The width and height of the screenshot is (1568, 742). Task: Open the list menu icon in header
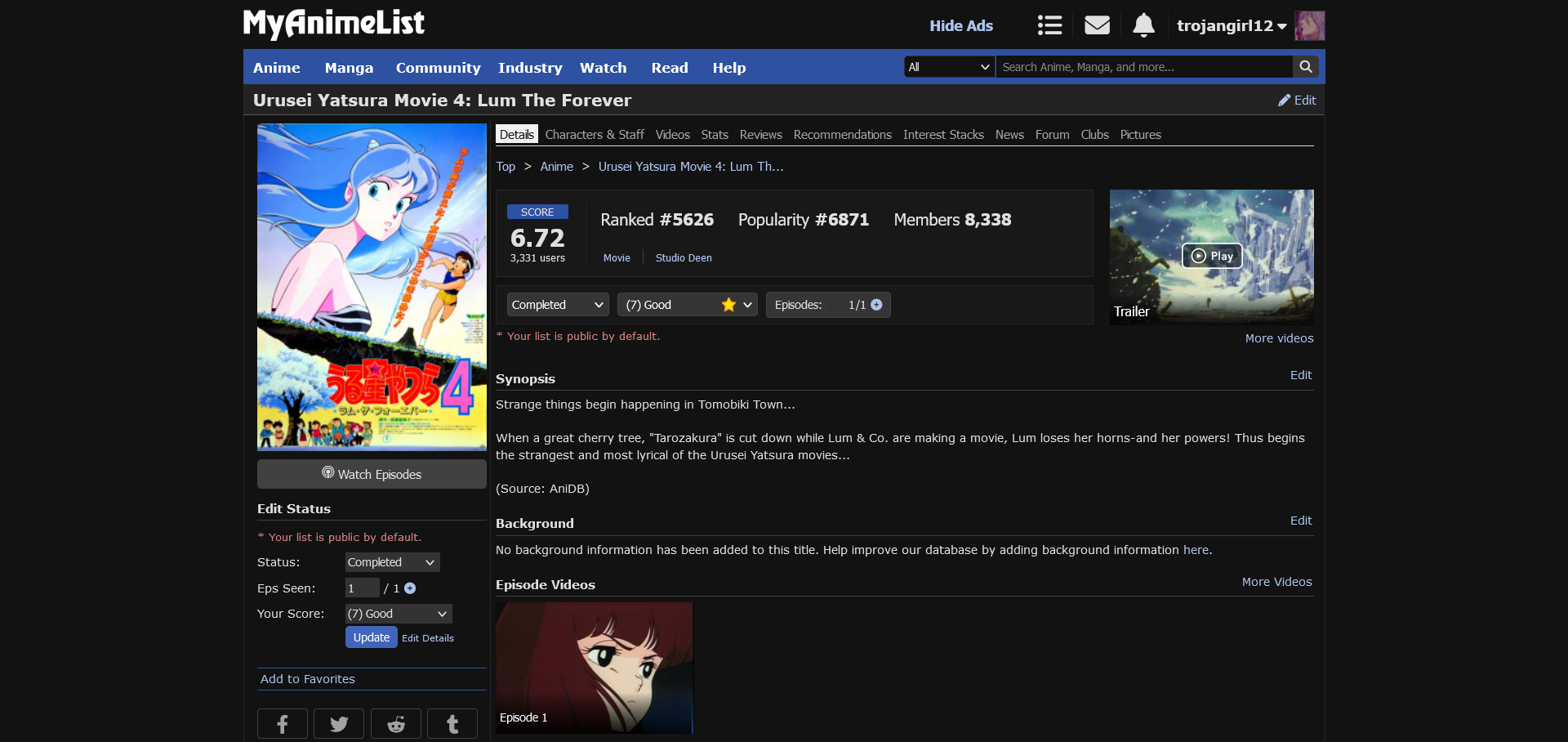tap(1049, 25)
